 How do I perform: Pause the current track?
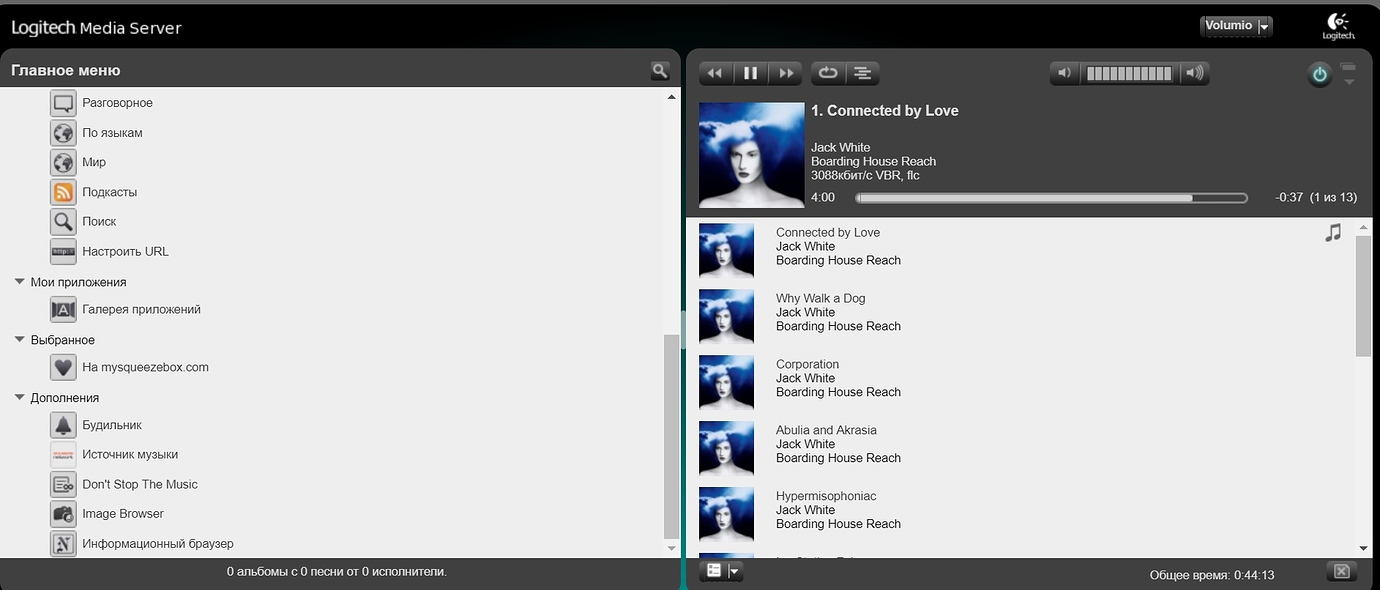click(750, 73)
